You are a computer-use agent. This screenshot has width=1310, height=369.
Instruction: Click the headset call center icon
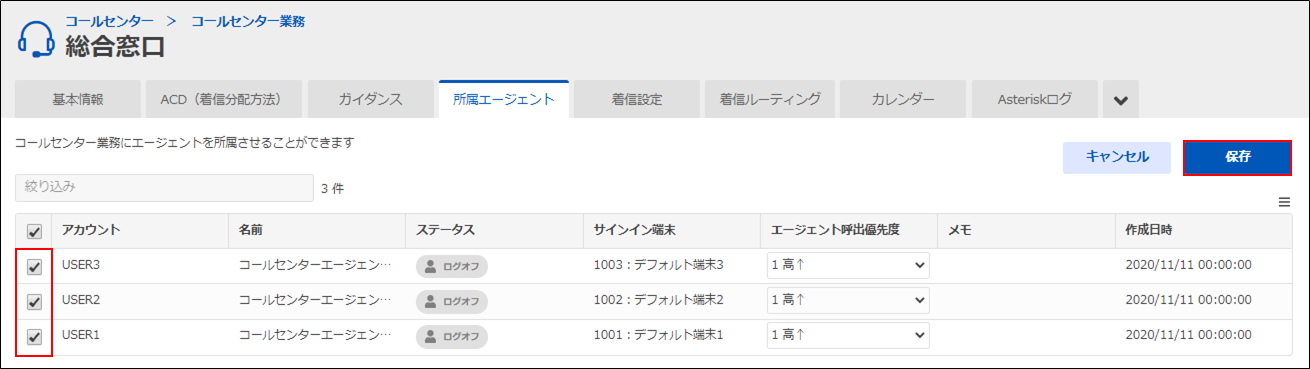tap(37, 40)
